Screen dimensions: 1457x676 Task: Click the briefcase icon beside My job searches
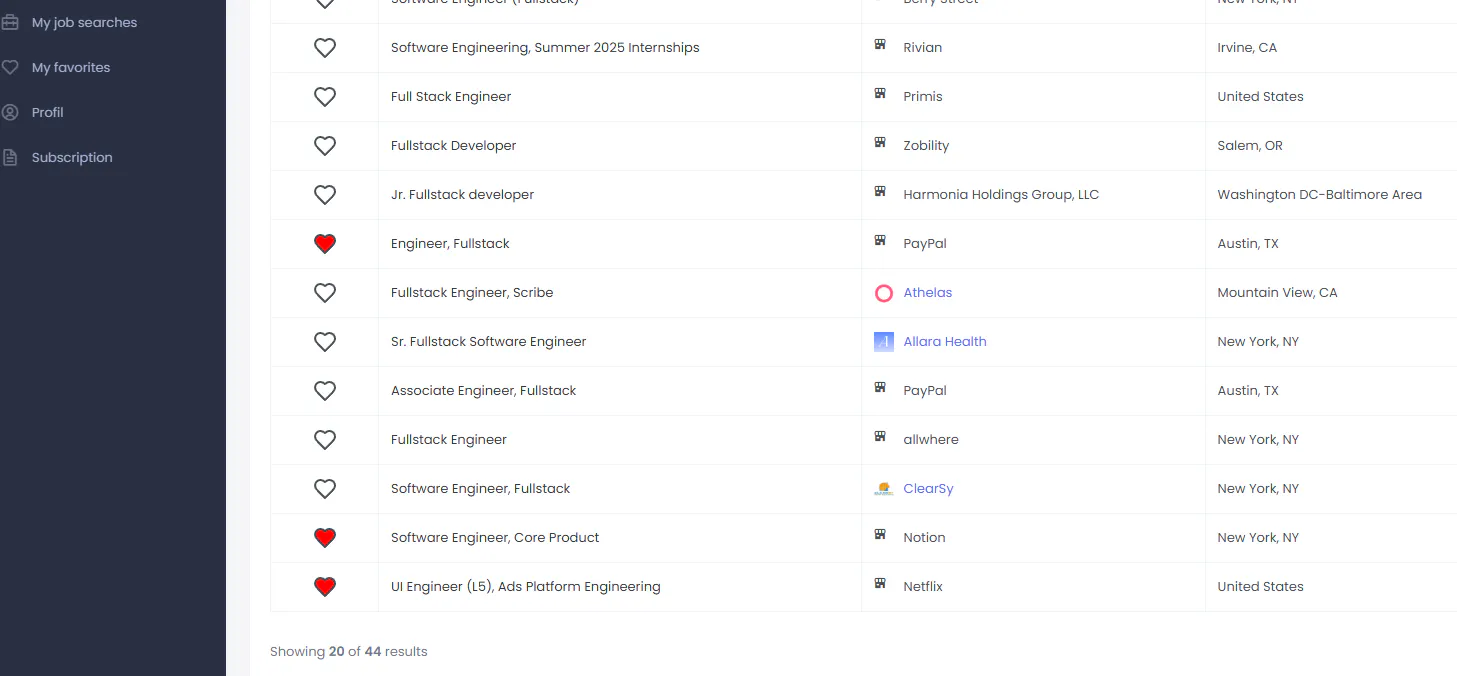[x=10, y=22]
